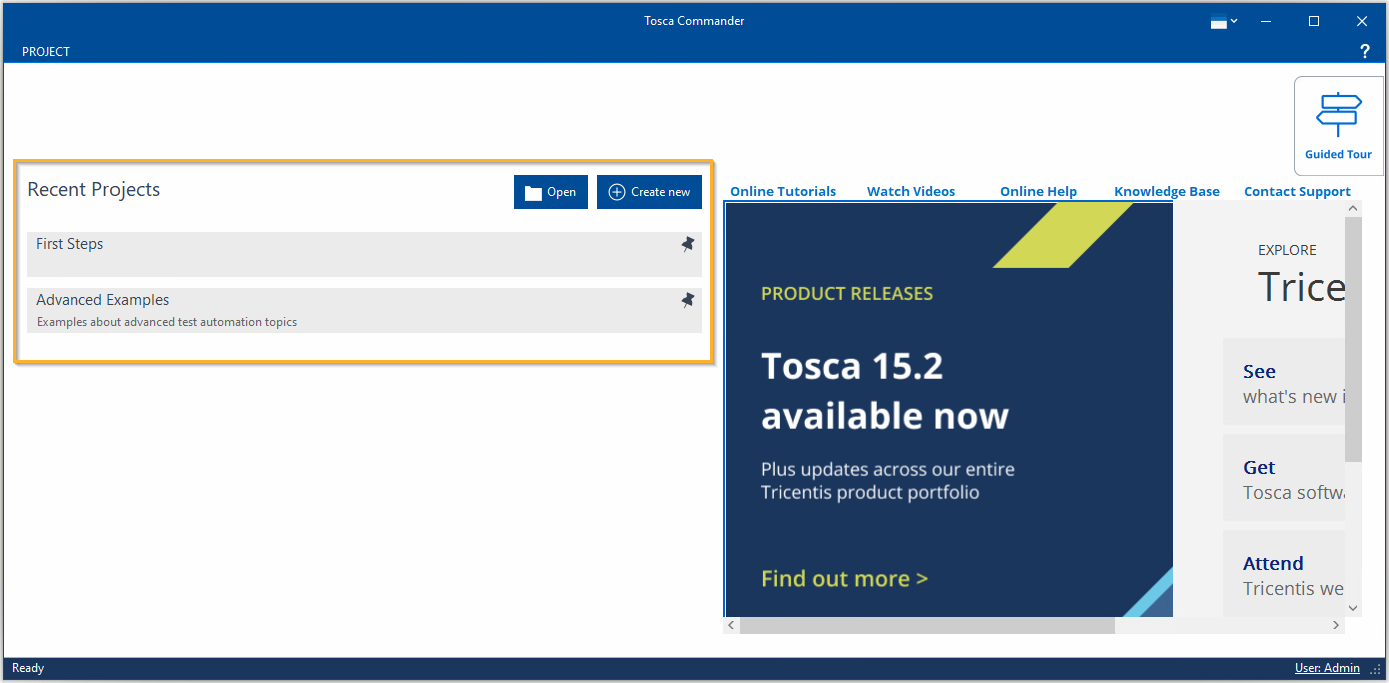Click the horizontal scrollbar left arrow
1389x683 pixels.
[731, 625]
